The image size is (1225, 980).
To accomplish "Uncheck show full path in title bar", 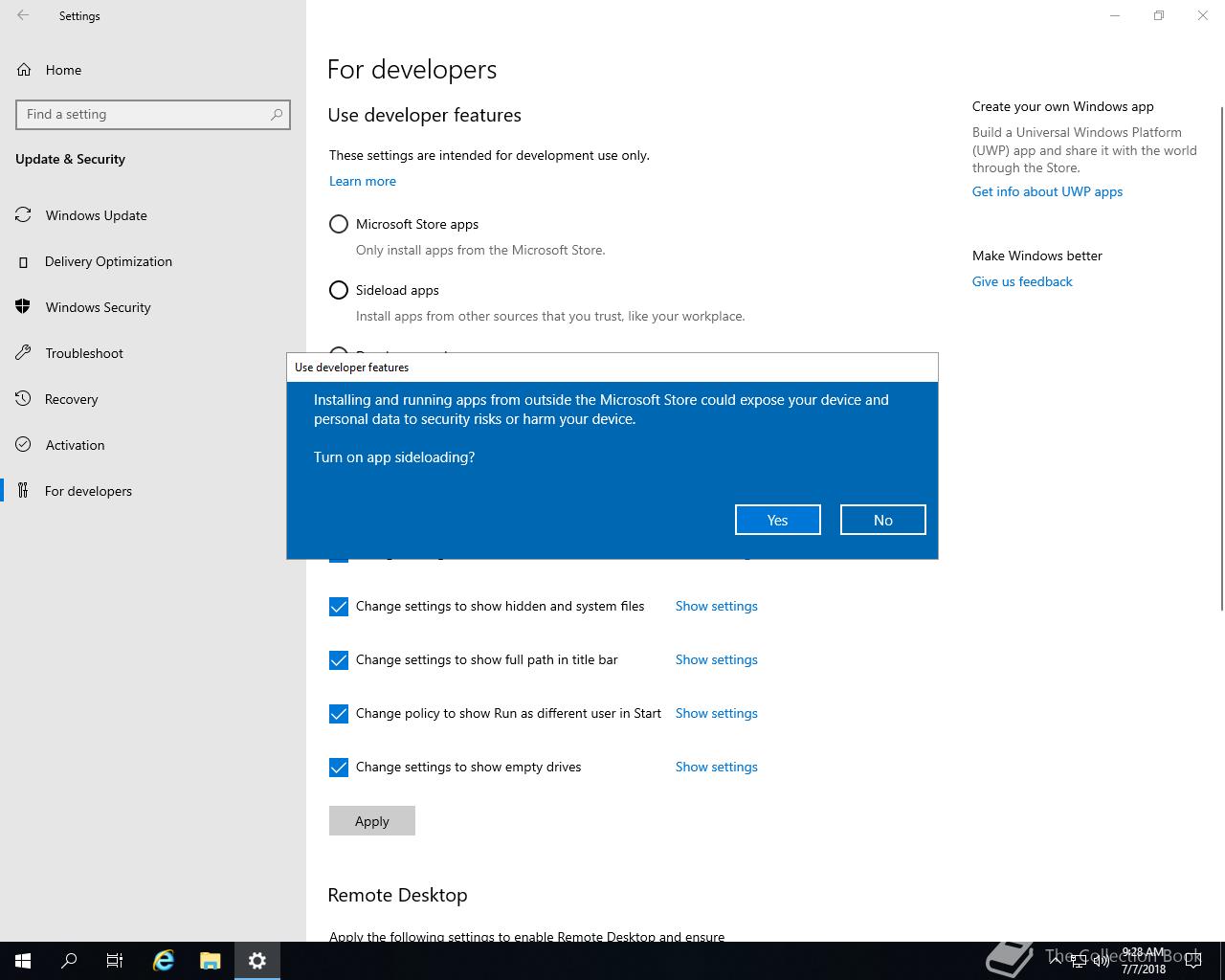I will tap(339, 660).
